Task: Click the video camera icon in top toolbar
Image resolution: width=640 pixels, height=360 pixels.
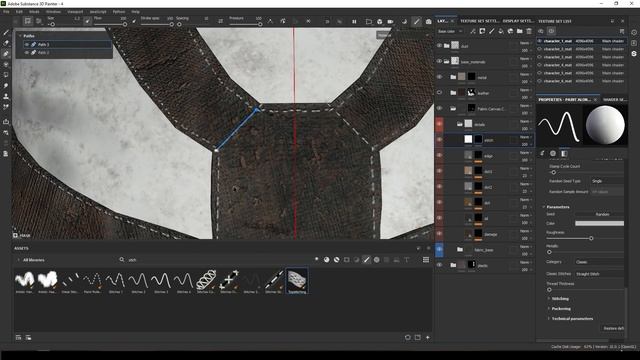Action: coord(390,21)
